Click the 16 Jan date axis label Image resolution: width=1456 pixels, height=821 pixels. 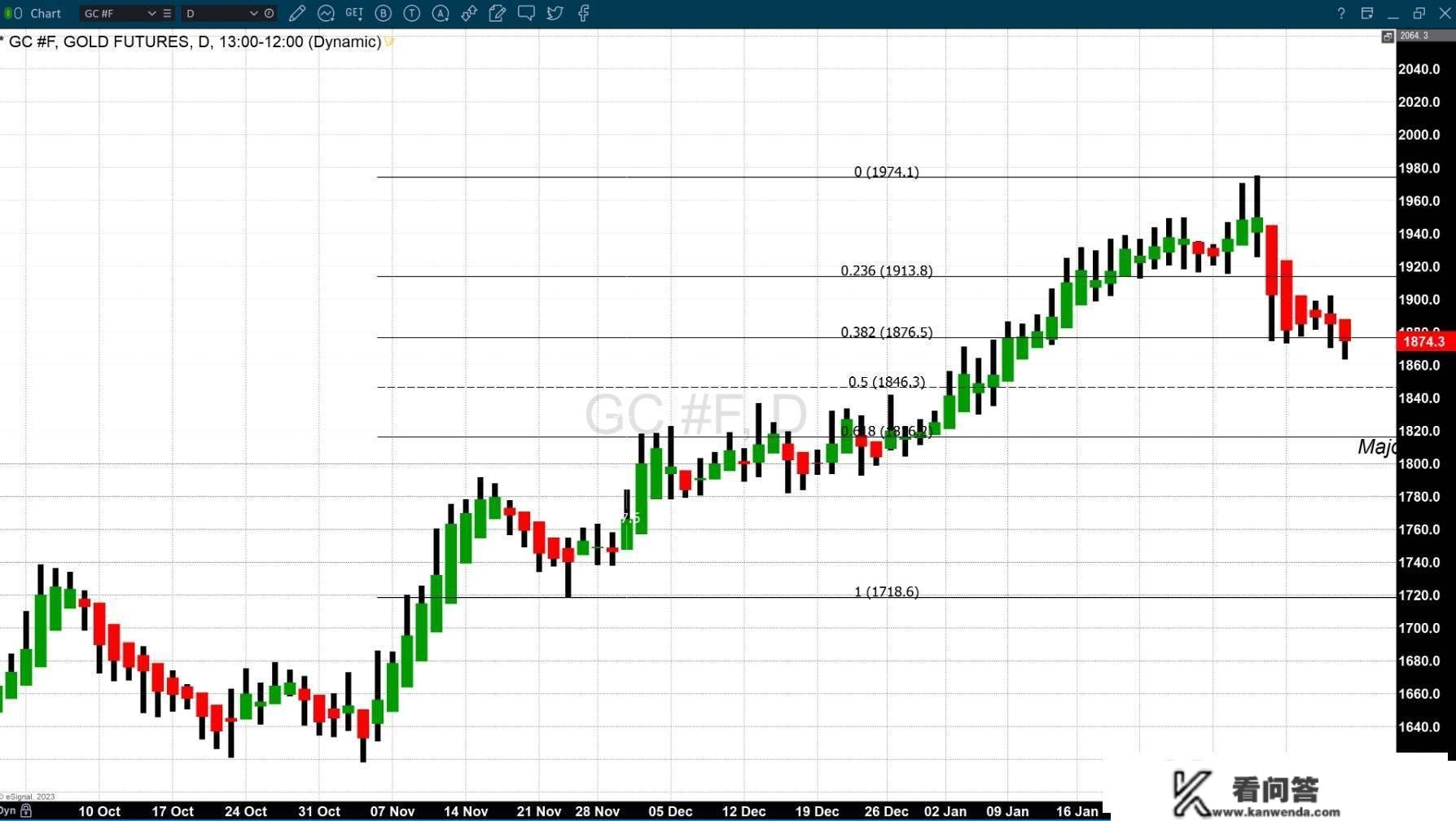1077,811
